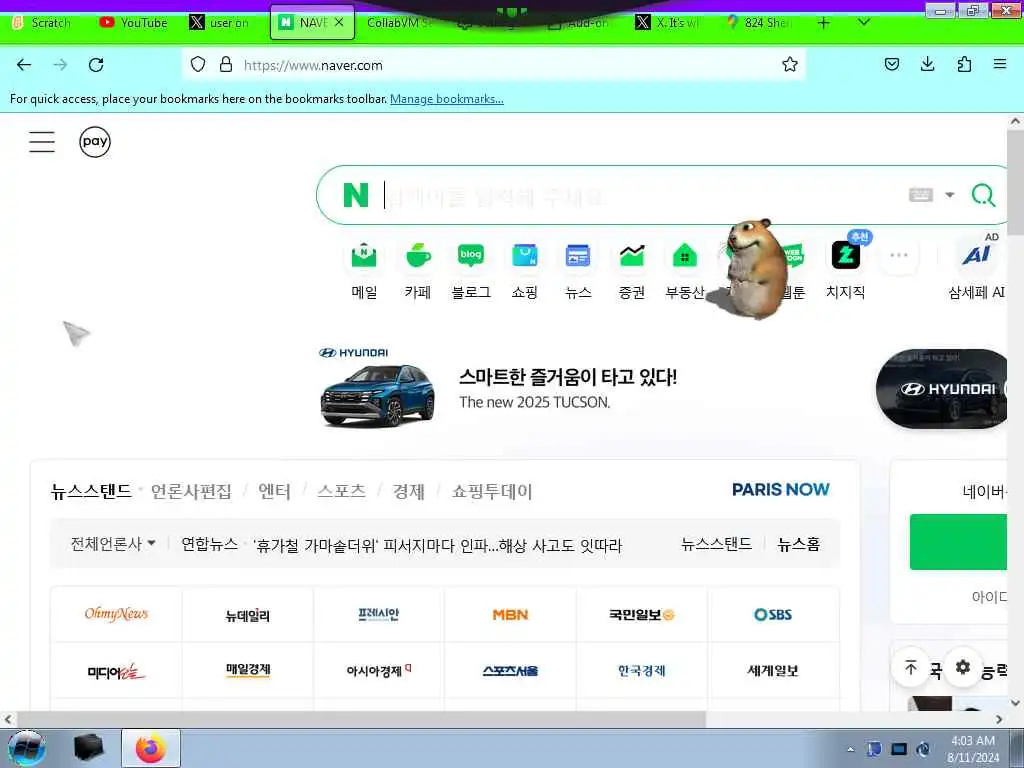
Task: Switch to the CollabVM tab
Action: pyautogui.click(x=400, y=23)
